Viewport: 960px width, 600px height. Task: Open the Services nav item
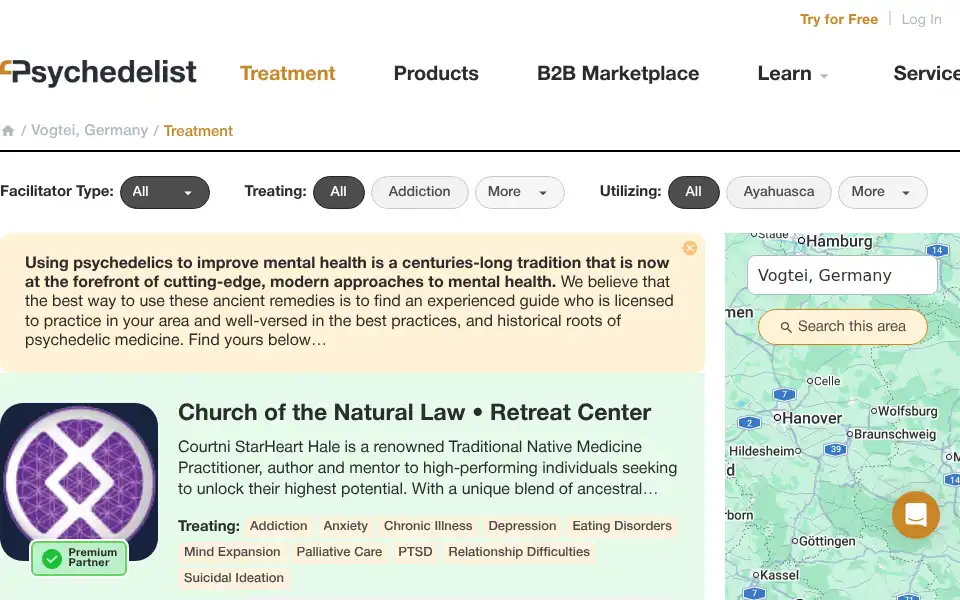click(926, 73)
